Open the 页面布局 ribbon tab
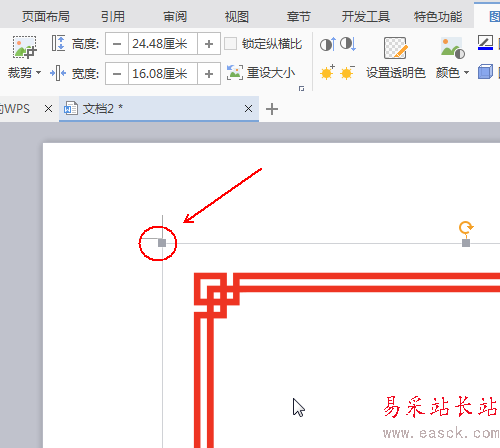The height and width of the screenshot is (448, 500). (x=46, y=16)
